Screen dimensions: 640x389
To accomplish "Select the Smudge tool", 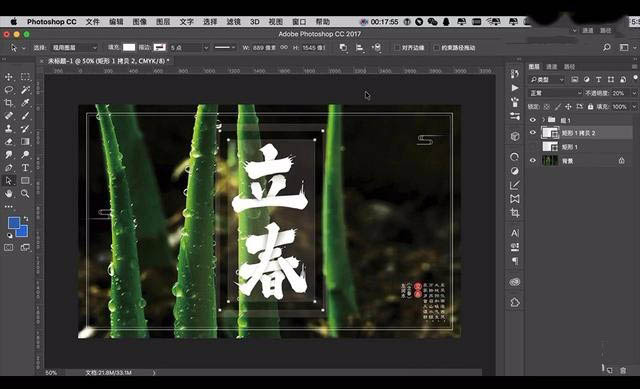I will pyautogui.click(x=9, y=155).
